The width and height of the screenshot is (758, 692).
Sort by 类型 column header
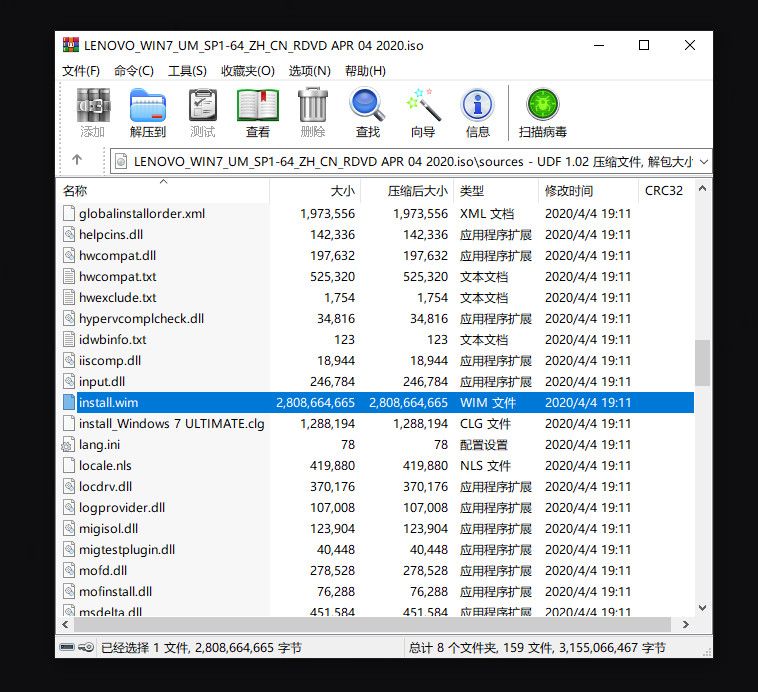coord(496,191)
